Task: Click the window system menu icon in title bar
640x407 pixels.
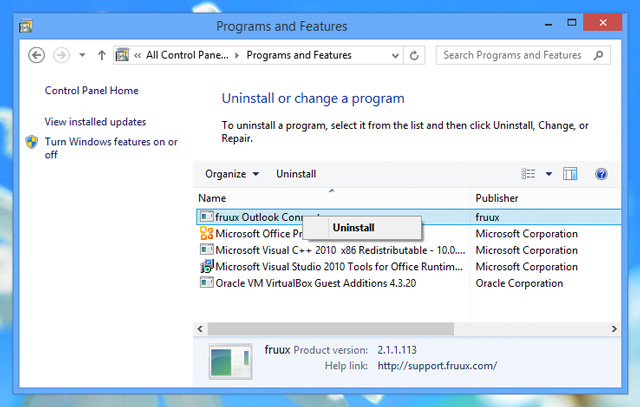Action: (x=26, y=26)
